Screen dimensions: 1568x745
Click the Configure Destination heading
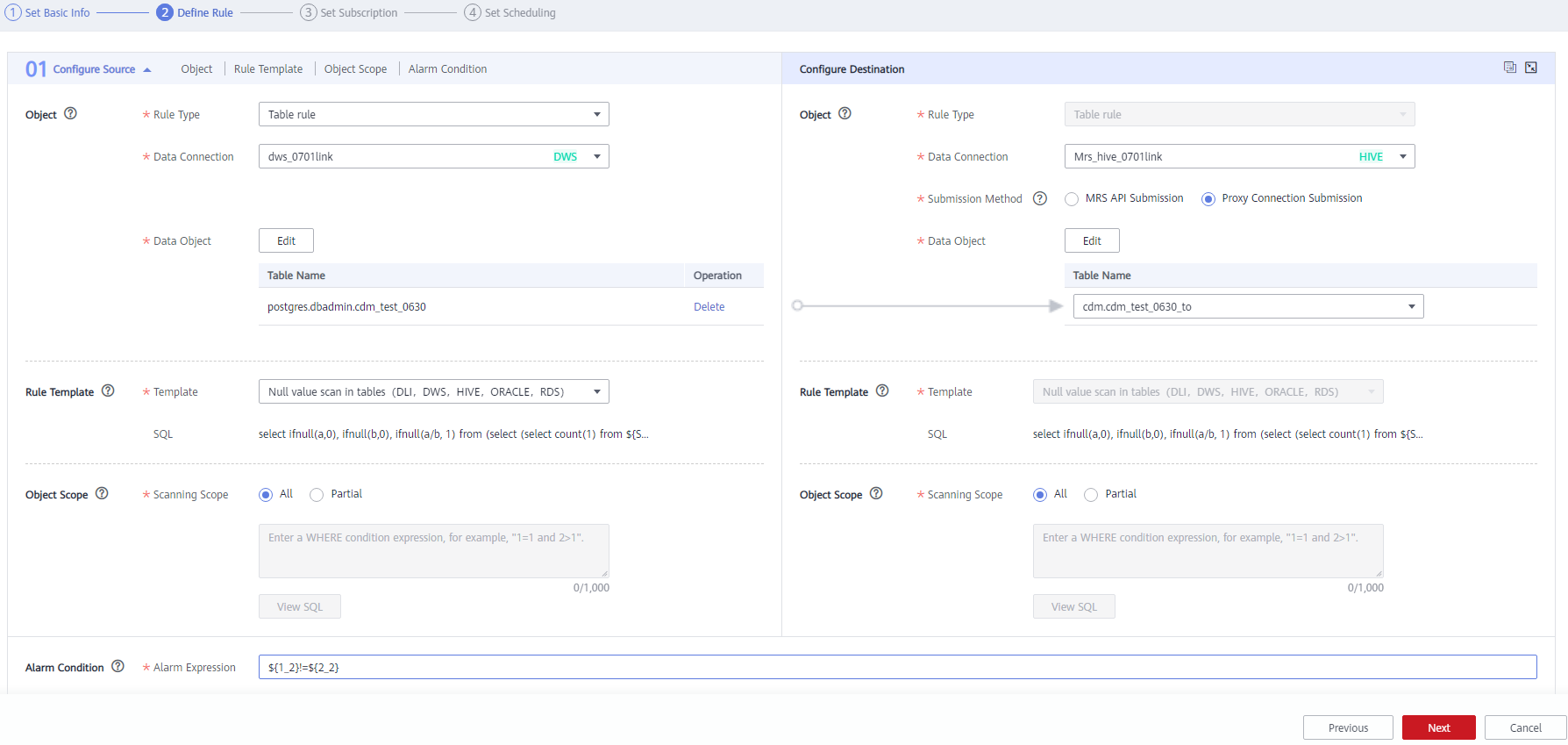click(852, 68)
